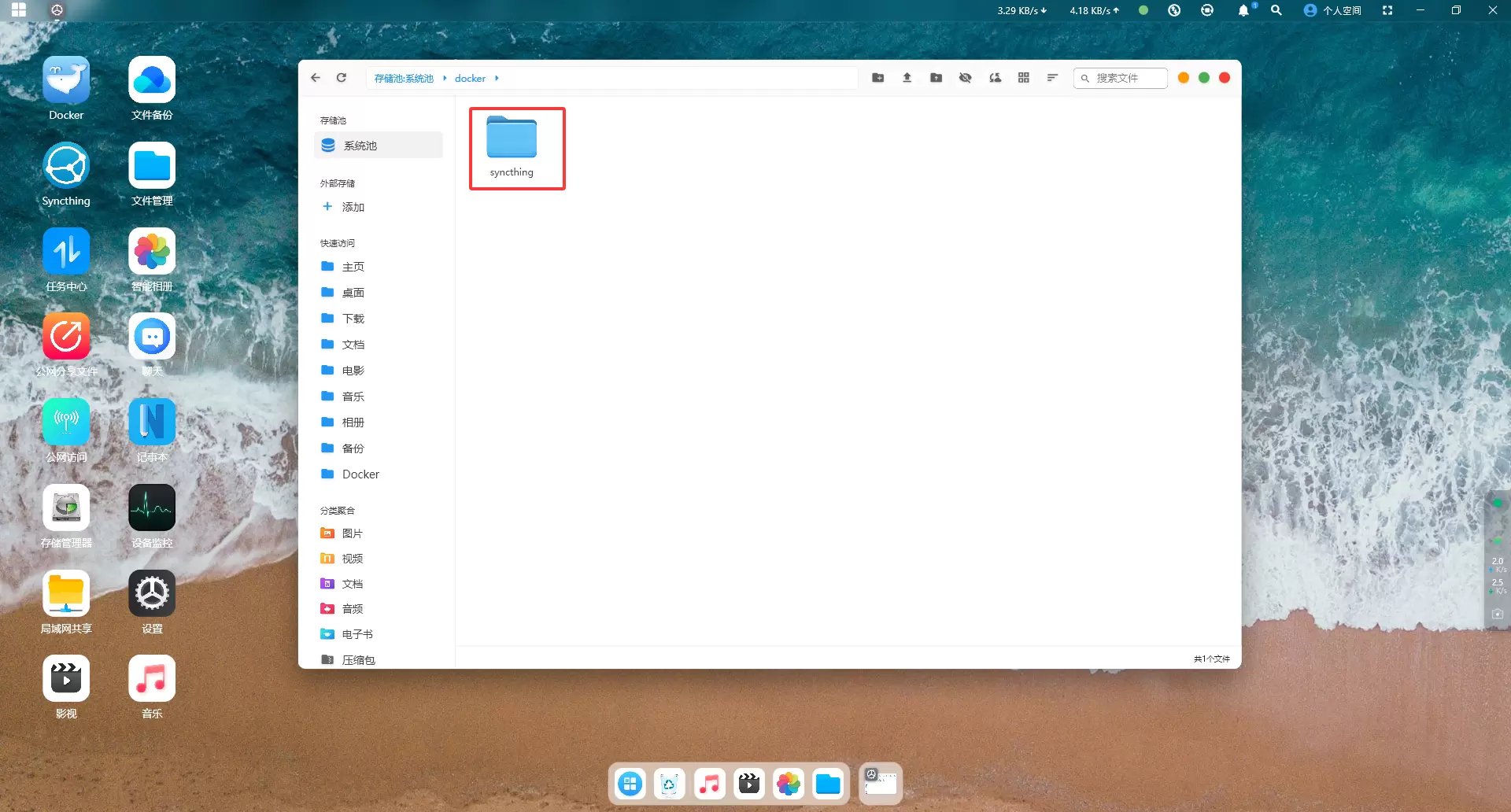The image size is (1511, 812).
Task: Open the Docker desktop app icon
Action: (66, 80)
